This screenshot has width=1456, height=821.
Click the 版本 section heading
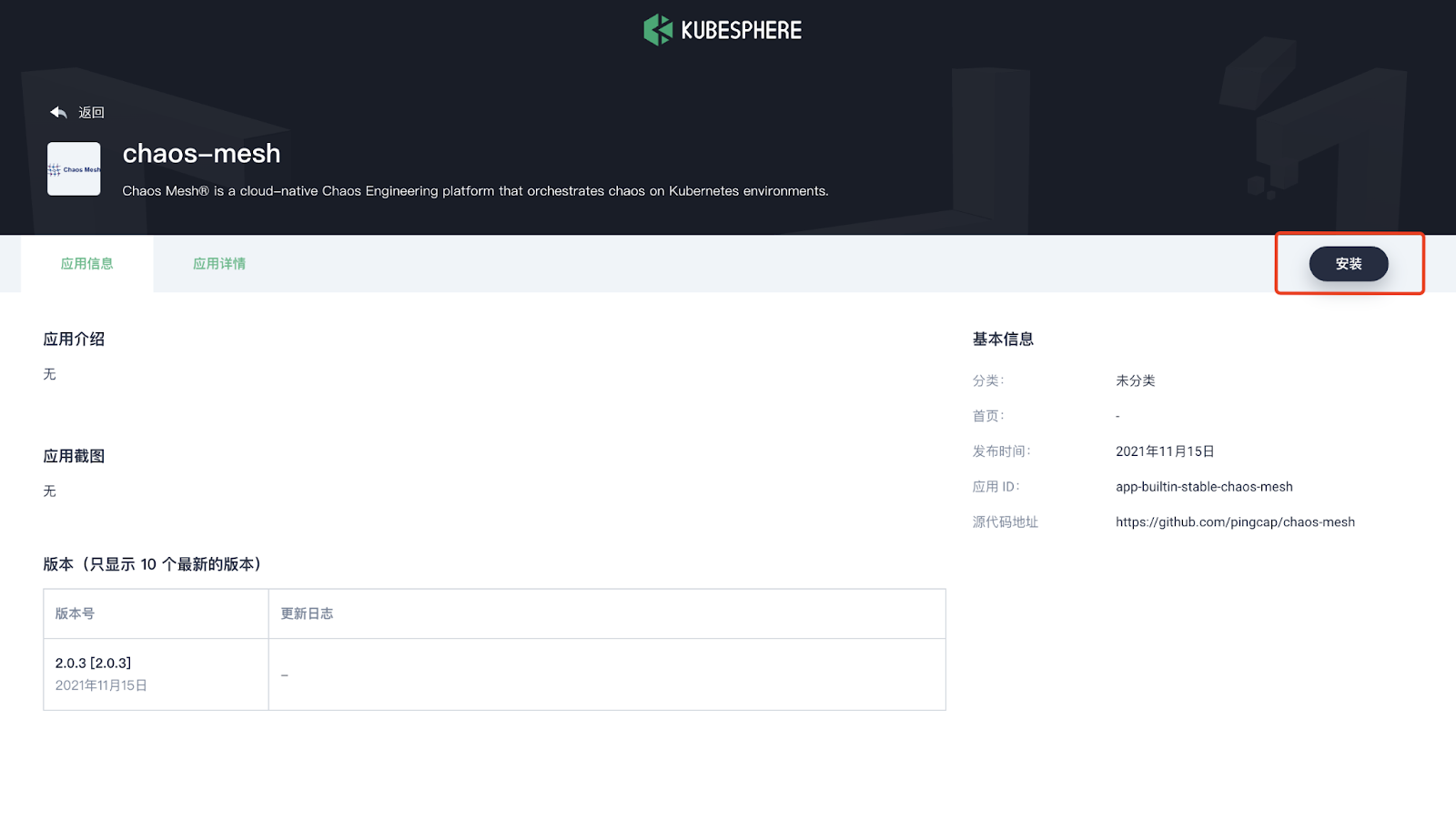[x=152, y=564]
